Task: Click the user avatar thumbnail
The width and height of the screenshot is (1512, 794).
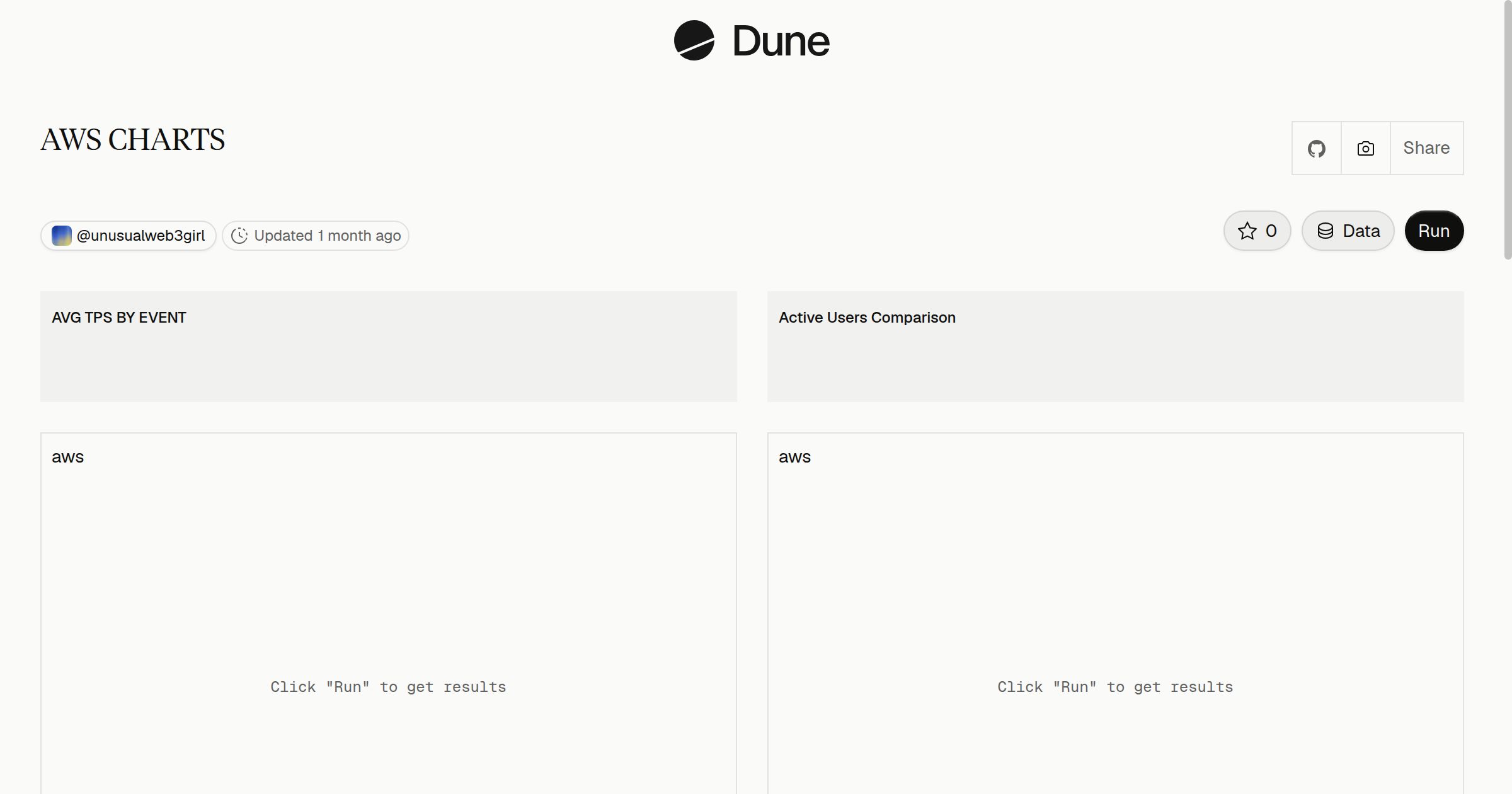Action: click(x=62, y=236)
